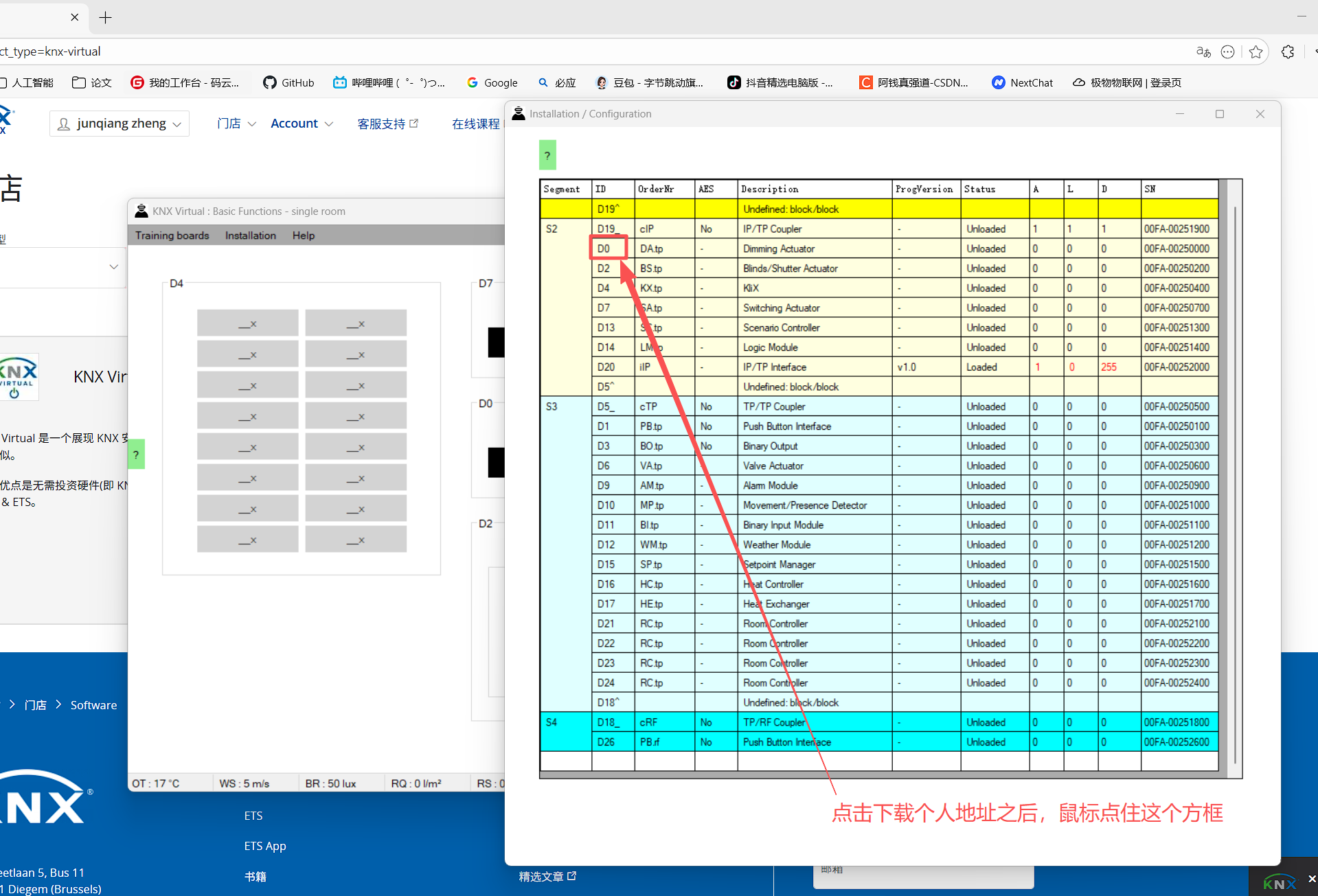Click the Valve Actuator description cell
Image resolution: width=1318 pixels, height=896 pixels.
(815, 466)
